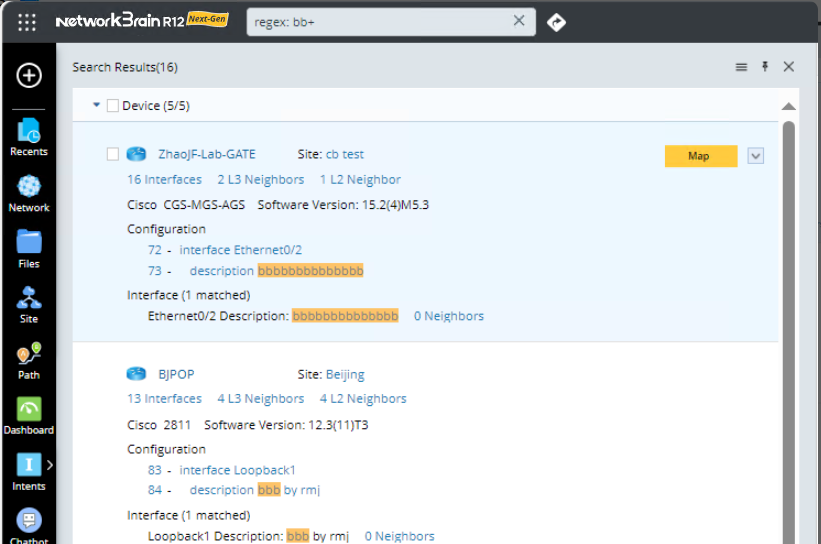Open Path in the sidebar
The width and height of the screenshot is (821, 544).
click(x=29, y=361)
